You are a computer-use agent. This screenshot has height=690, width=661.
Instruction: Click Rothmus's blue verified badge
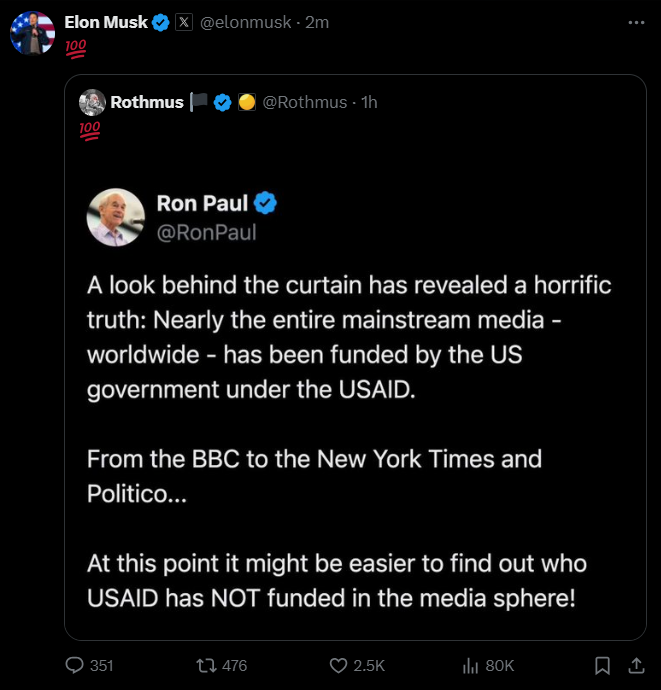222,103
